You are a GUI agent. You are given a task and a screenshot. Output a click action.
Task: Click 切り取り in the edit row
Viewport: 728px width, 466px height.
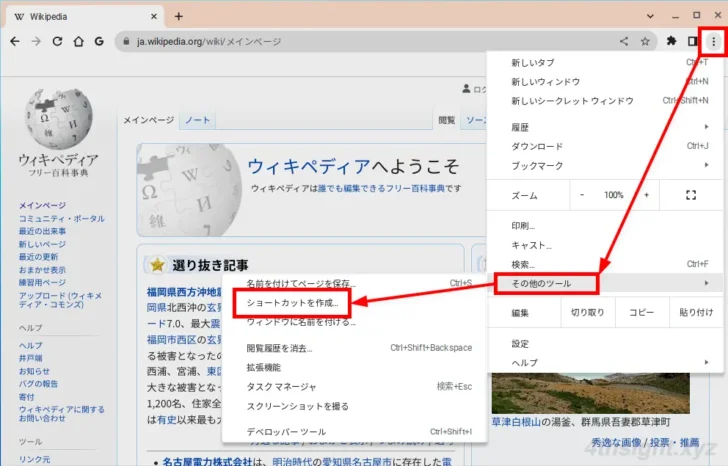587,313
